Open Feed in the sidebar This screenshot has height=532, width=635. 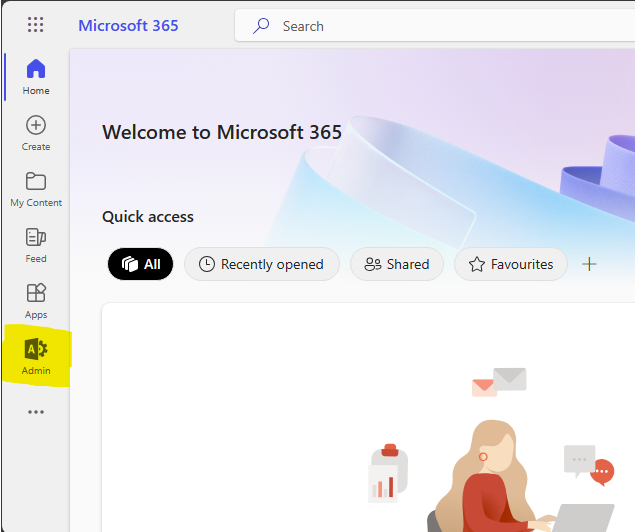36,244
